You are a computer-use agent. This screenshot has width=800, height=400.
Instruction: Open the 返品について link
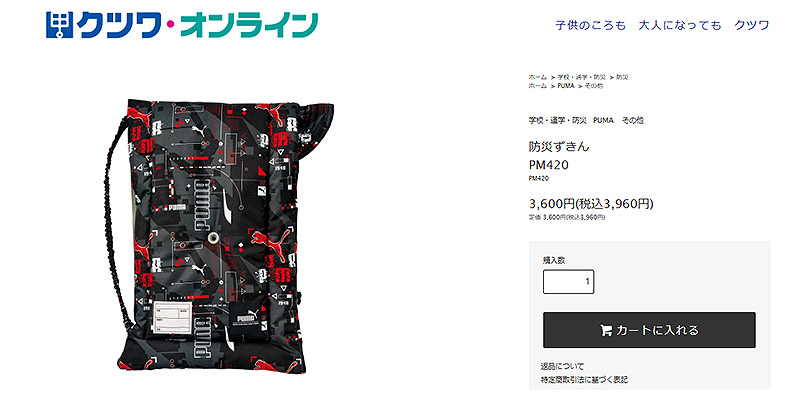tap(562, 366)
